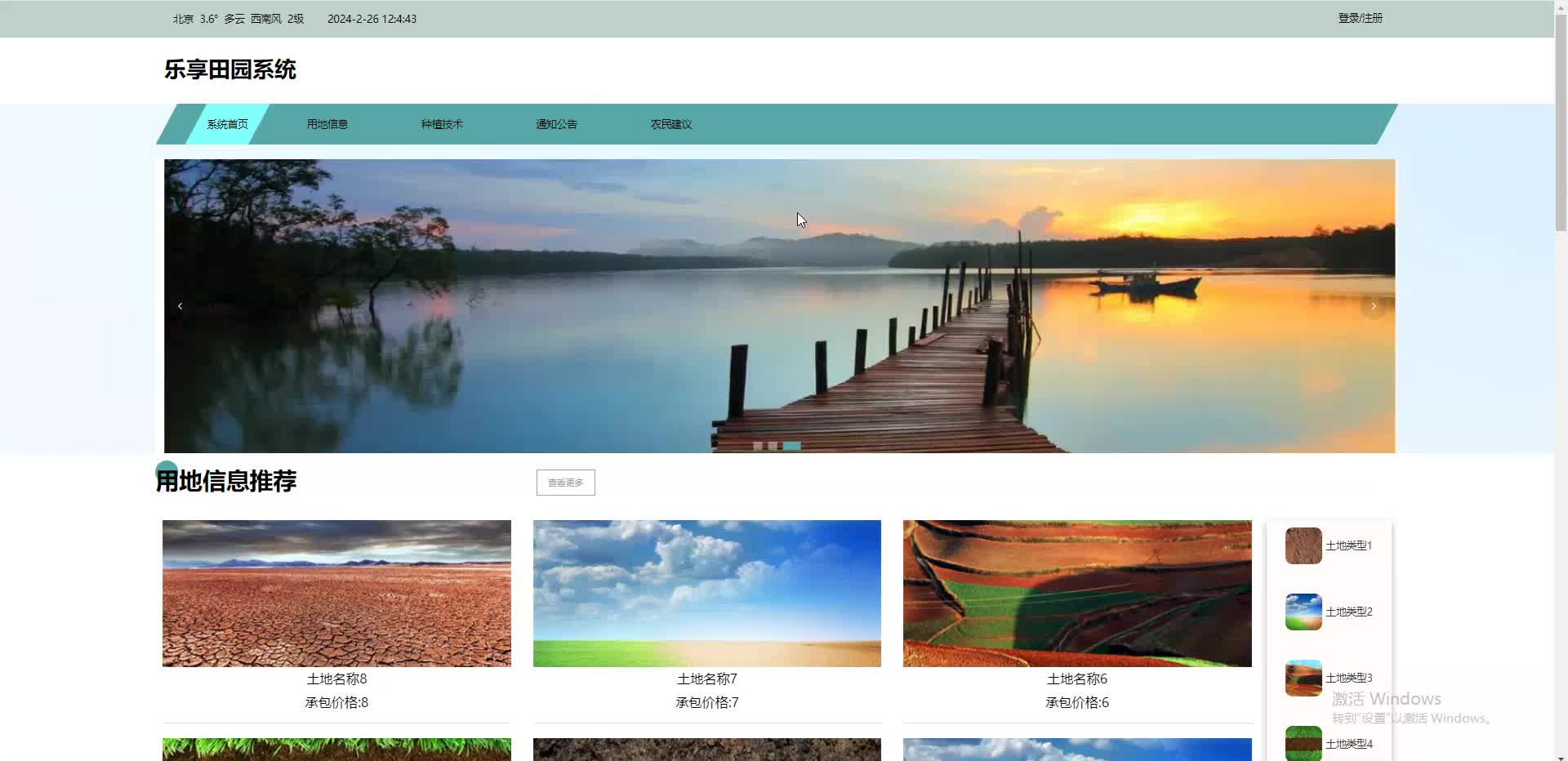This screenshot has width=1568, height=761.
Task: Open the 土地类型1 category link
Action: coord(1348,545)
